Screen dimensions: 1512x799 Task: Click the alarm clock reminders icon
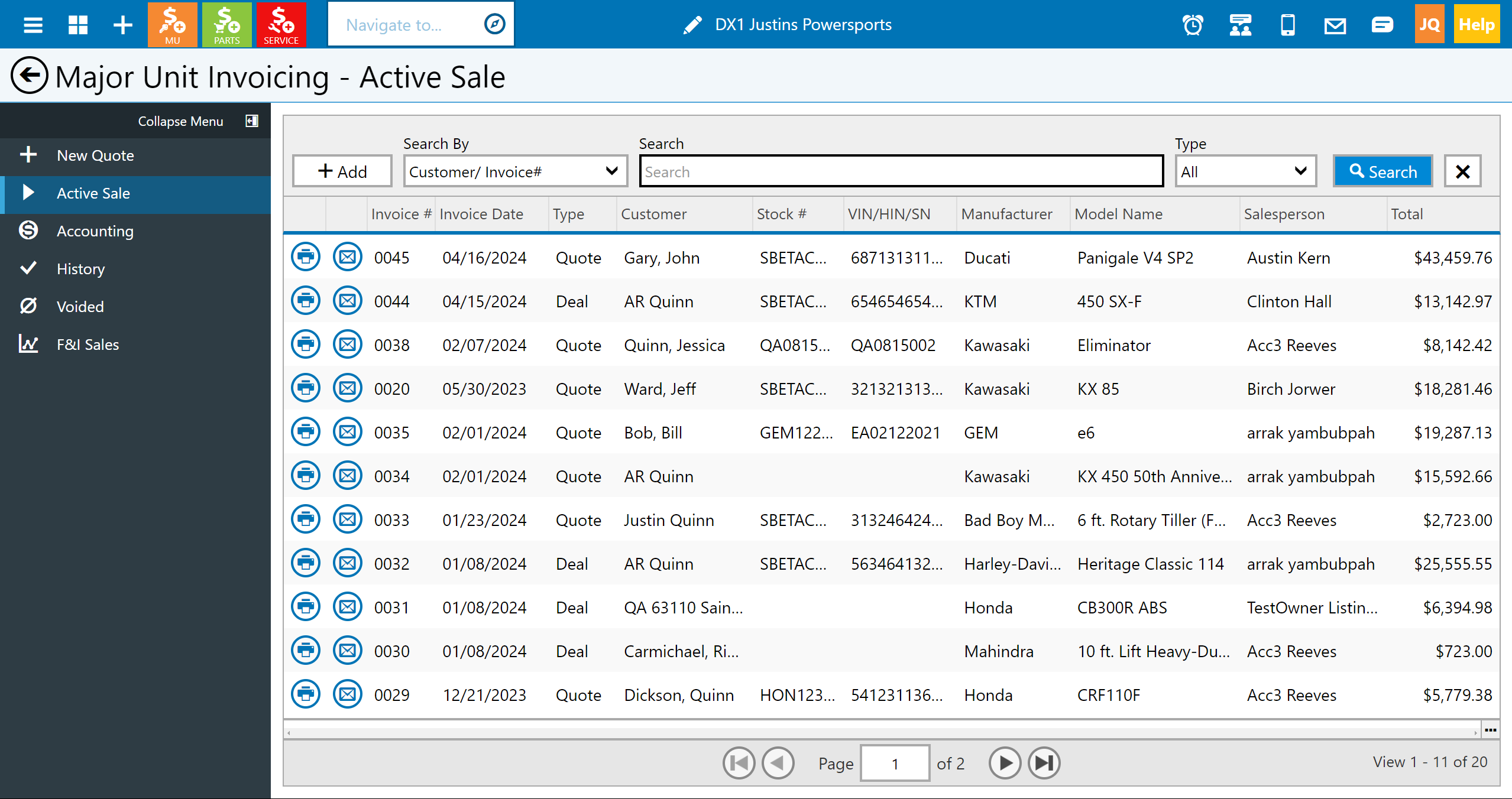(x=1192, y=25)
